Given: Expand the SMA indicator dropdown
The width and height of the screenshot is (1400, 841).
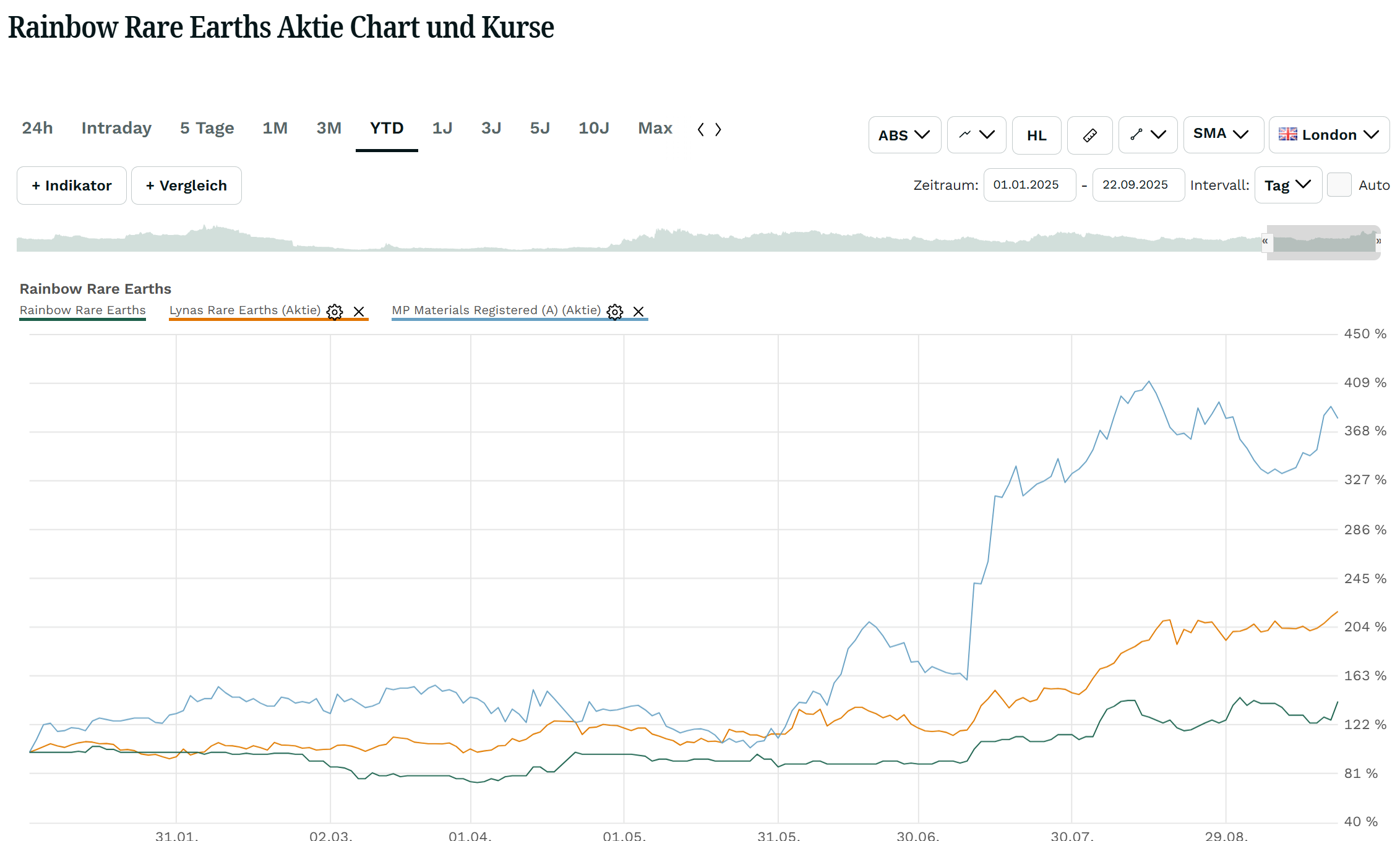Looking at the screenshot, I should point(1223,135).
